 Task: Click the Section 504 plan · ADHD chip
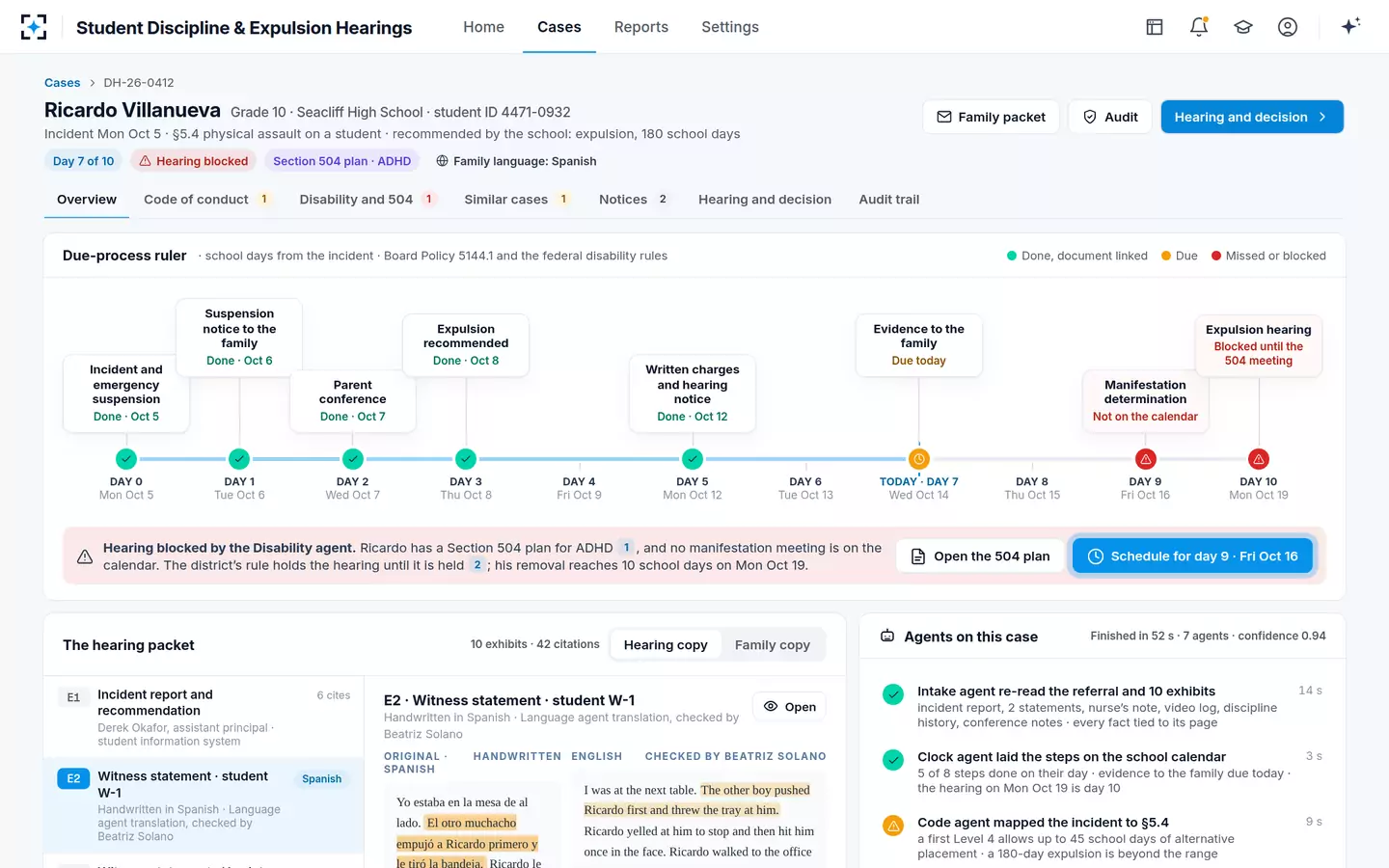(x=341, y=161)
